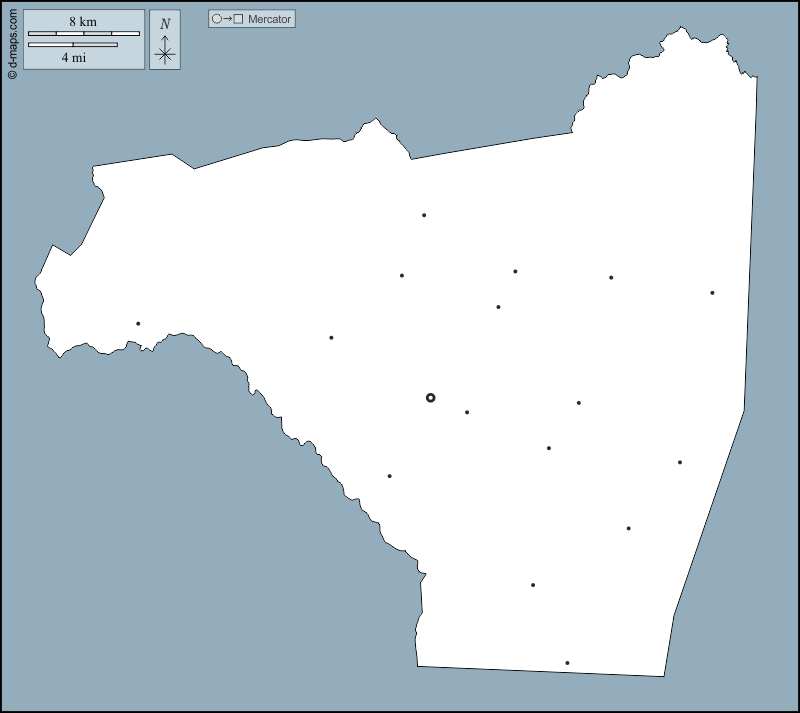Pick the easternmost city dot
The width and height of the screenshot is (800, 713).
tap(712, 293)
